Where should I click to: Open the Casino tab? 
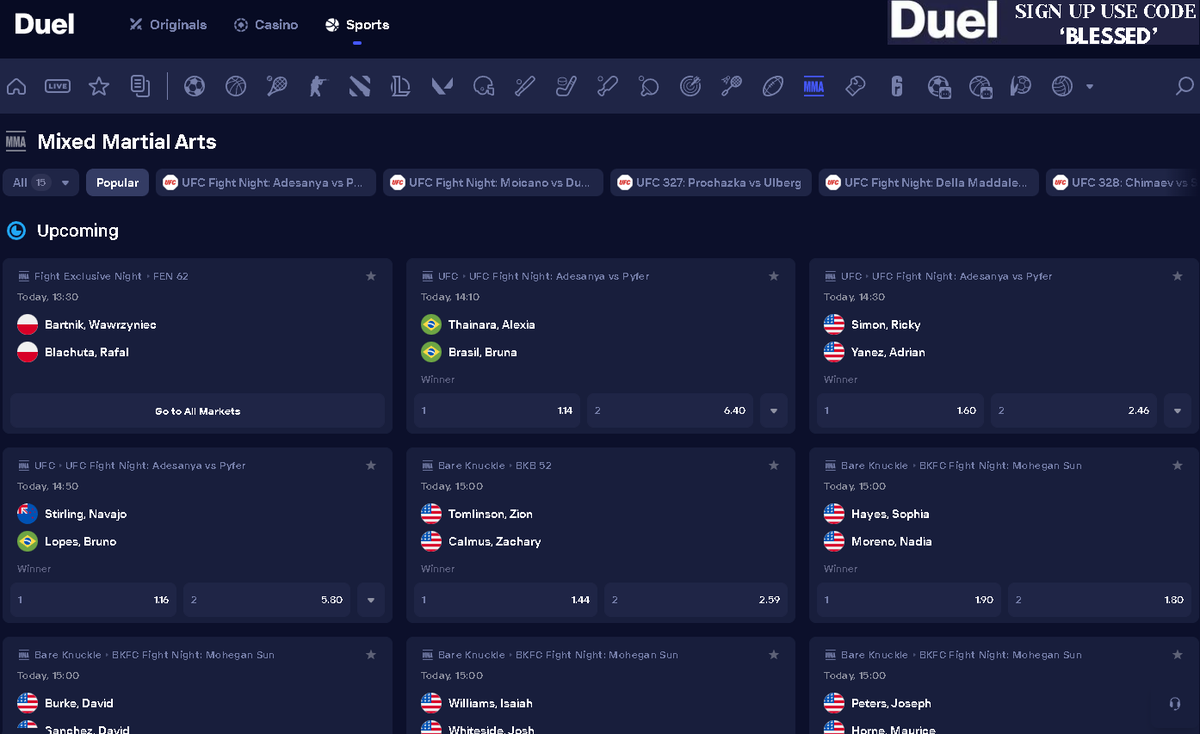tap(266, 25)
